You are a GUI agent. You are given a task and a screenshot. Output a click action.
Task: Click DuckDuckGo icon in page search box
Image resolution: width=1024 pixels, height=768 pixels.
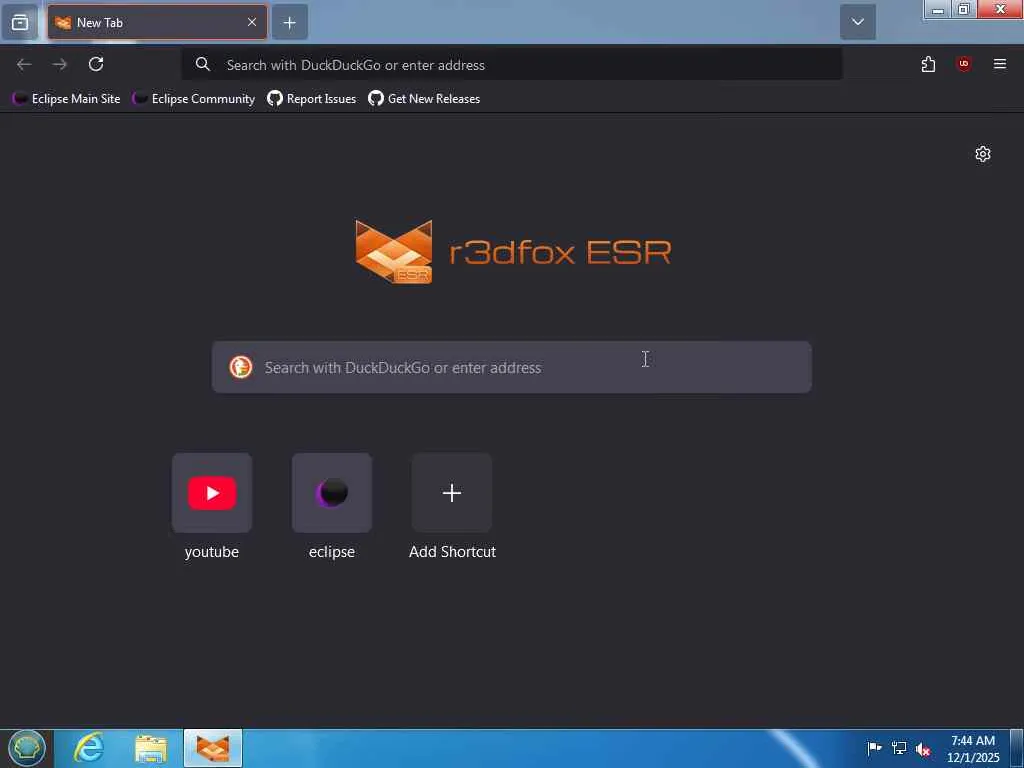[240, 367]
